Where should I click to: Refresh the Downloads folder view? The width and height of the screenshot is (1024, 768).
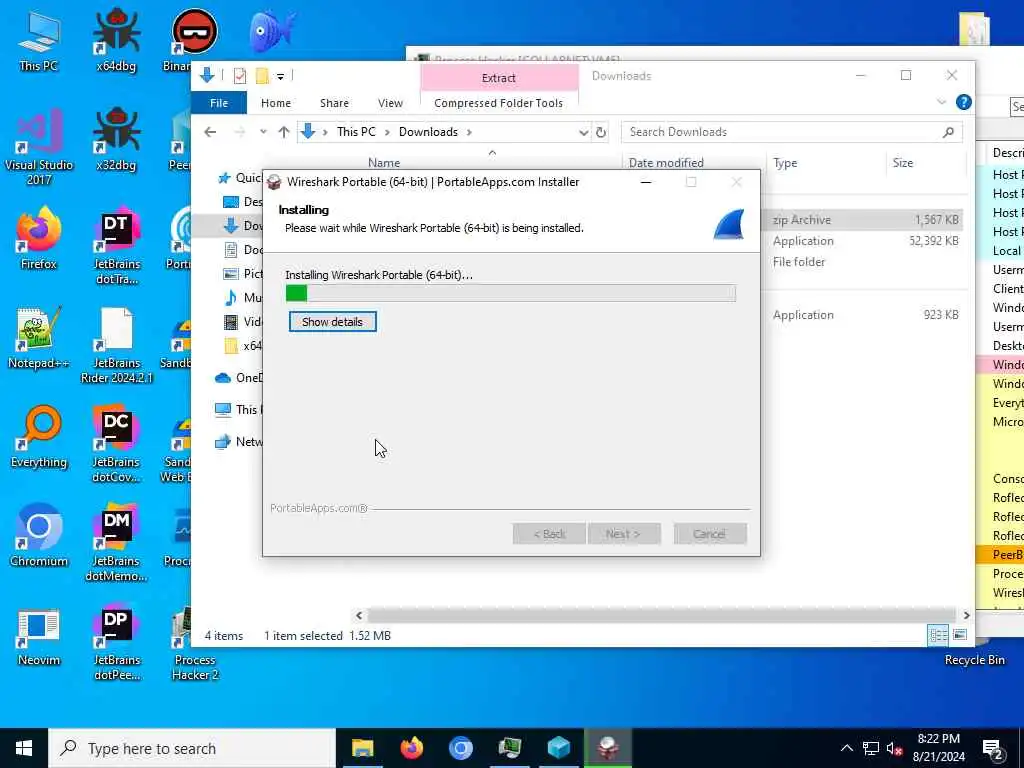(x=601, y=132)
